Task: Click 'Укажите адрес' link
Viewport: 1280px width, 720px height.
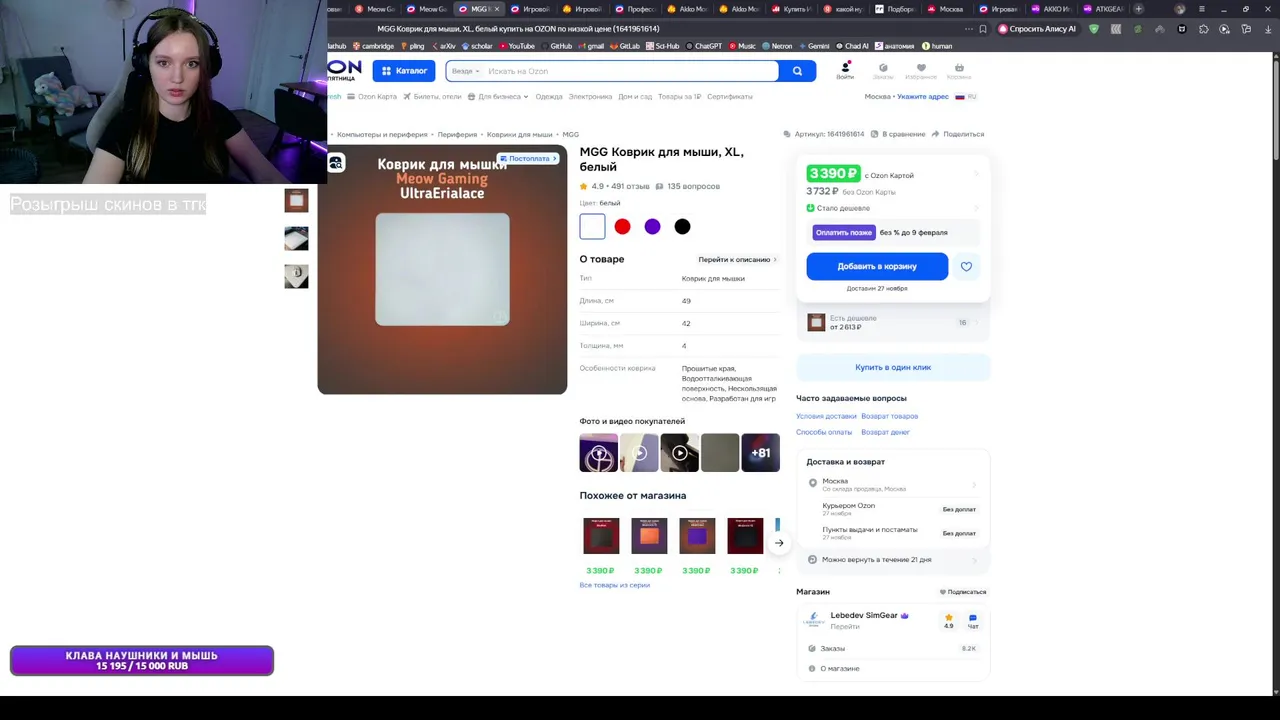Action: (922, 97)
